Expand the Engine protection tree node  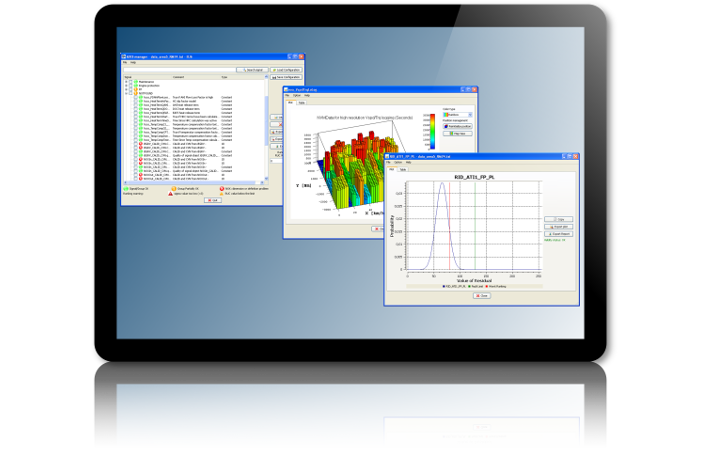pyautogui.click(x=126, y=86)
